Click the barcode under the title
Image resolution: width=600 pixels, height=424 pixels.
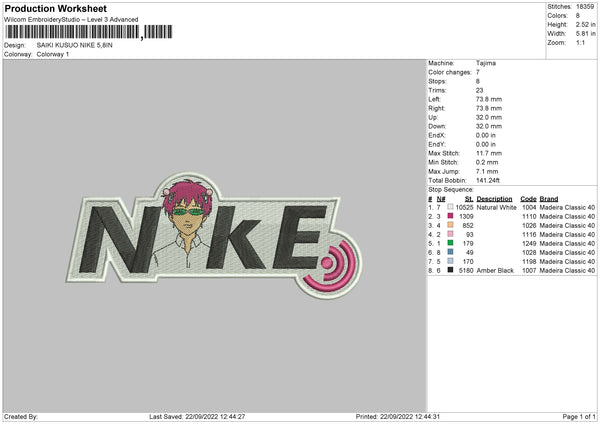pyautogui.click(x=88, y=32)
